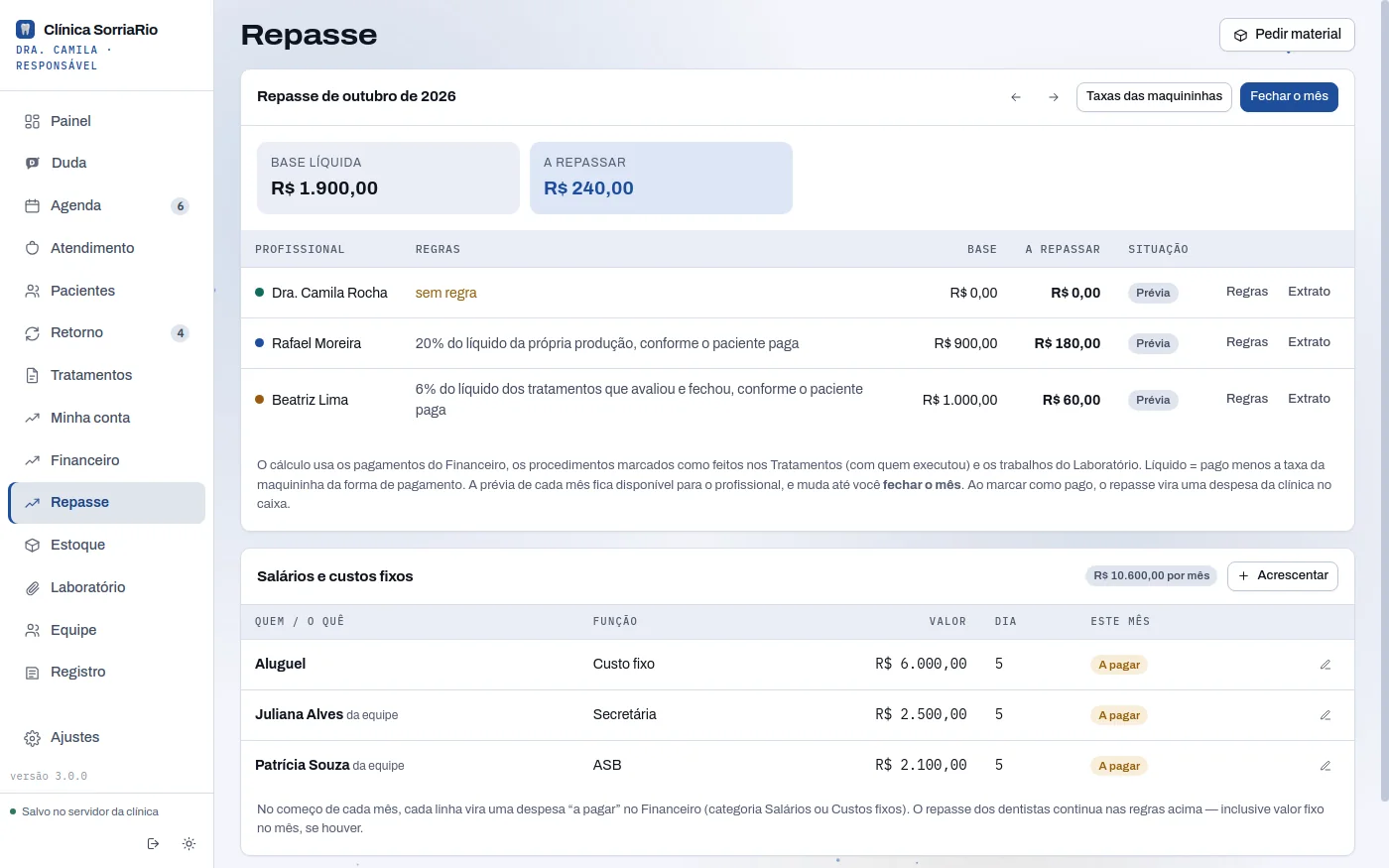Go to Atendimento section
Image resolution: width=1389 pixels, height=868 pixels.
[x=107, y=248]
